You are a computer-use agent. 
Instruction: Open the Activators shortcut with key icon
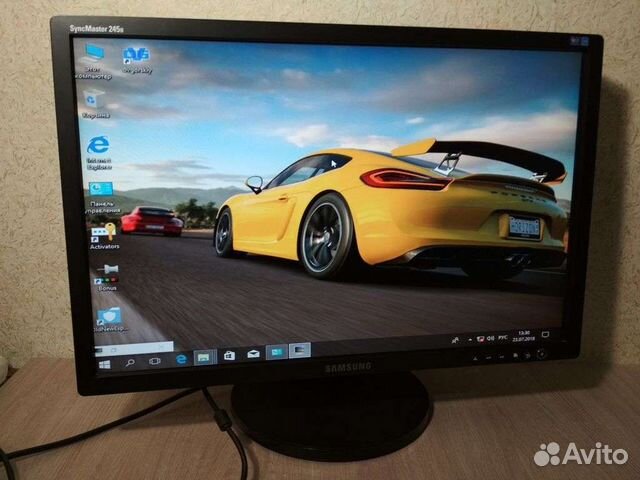[104, 236]
